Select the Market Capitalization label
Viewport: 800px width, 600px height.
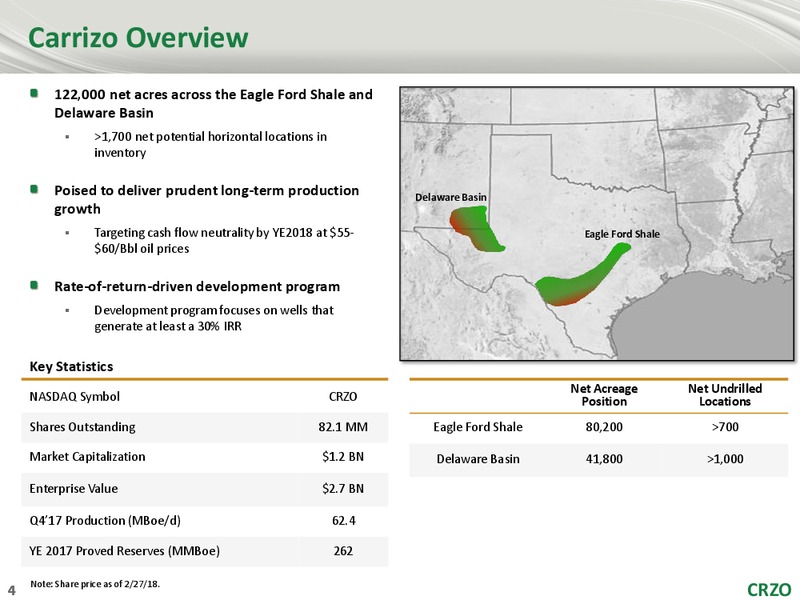87,457
